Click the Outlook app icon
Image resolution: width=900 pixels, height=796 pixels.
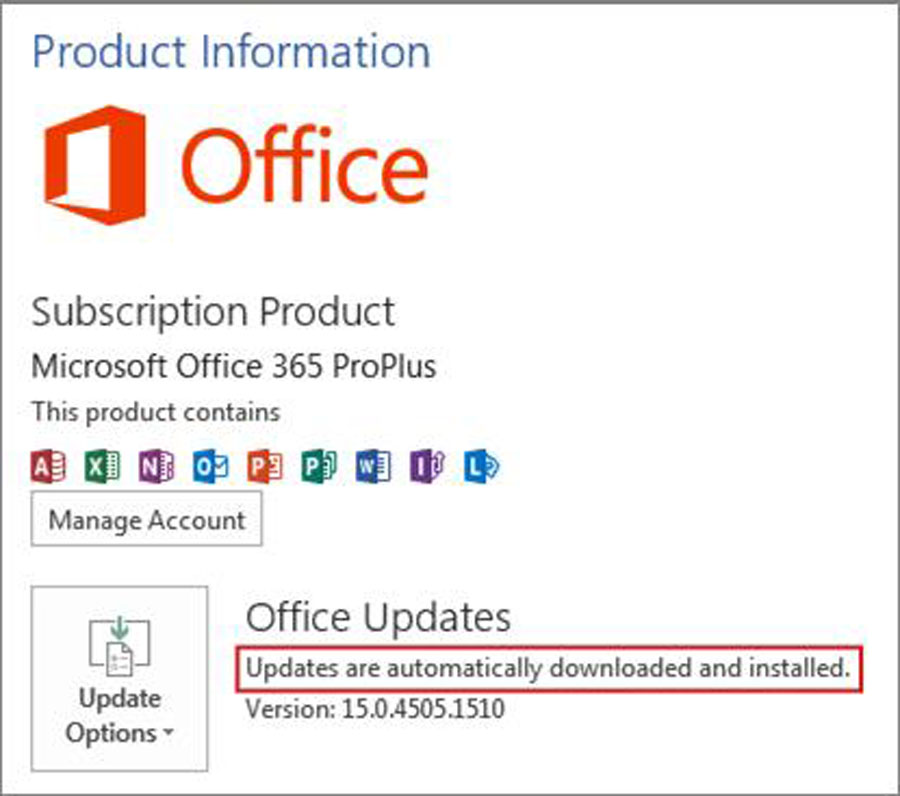[x=210, y=466]
